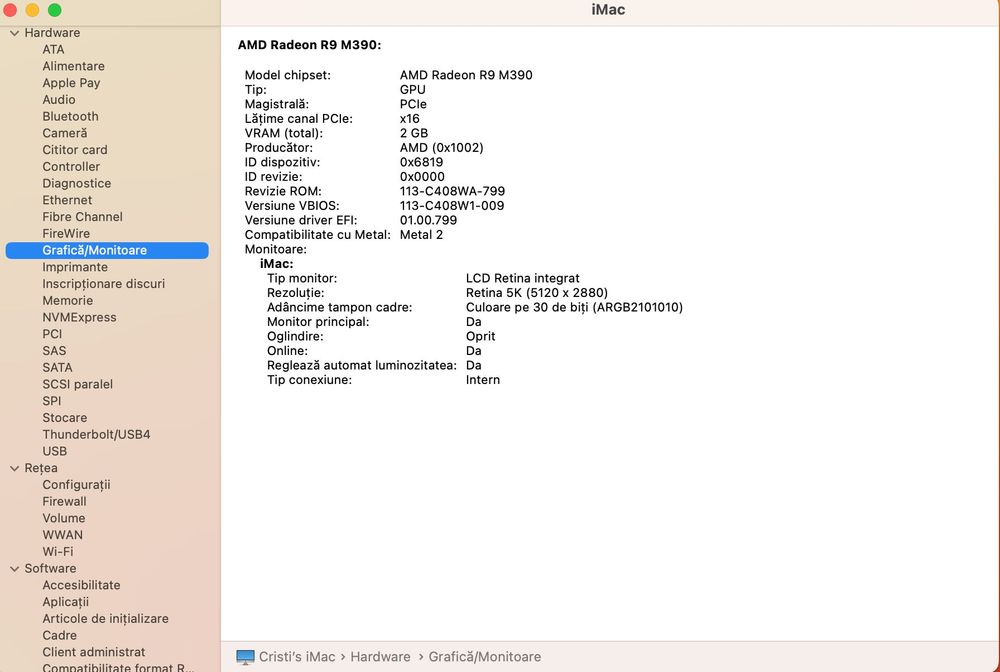This screenshot has height=672, width=1000.
Task: Select the highlighted Grafică/Monitoare sidebar item
Action: click(x=107, y=250)
